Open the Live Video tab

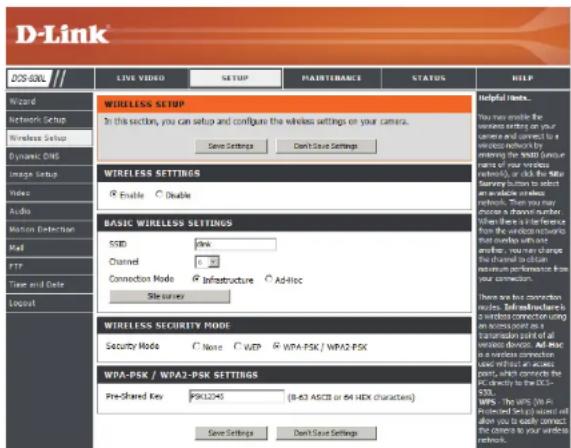click(141, 78)
